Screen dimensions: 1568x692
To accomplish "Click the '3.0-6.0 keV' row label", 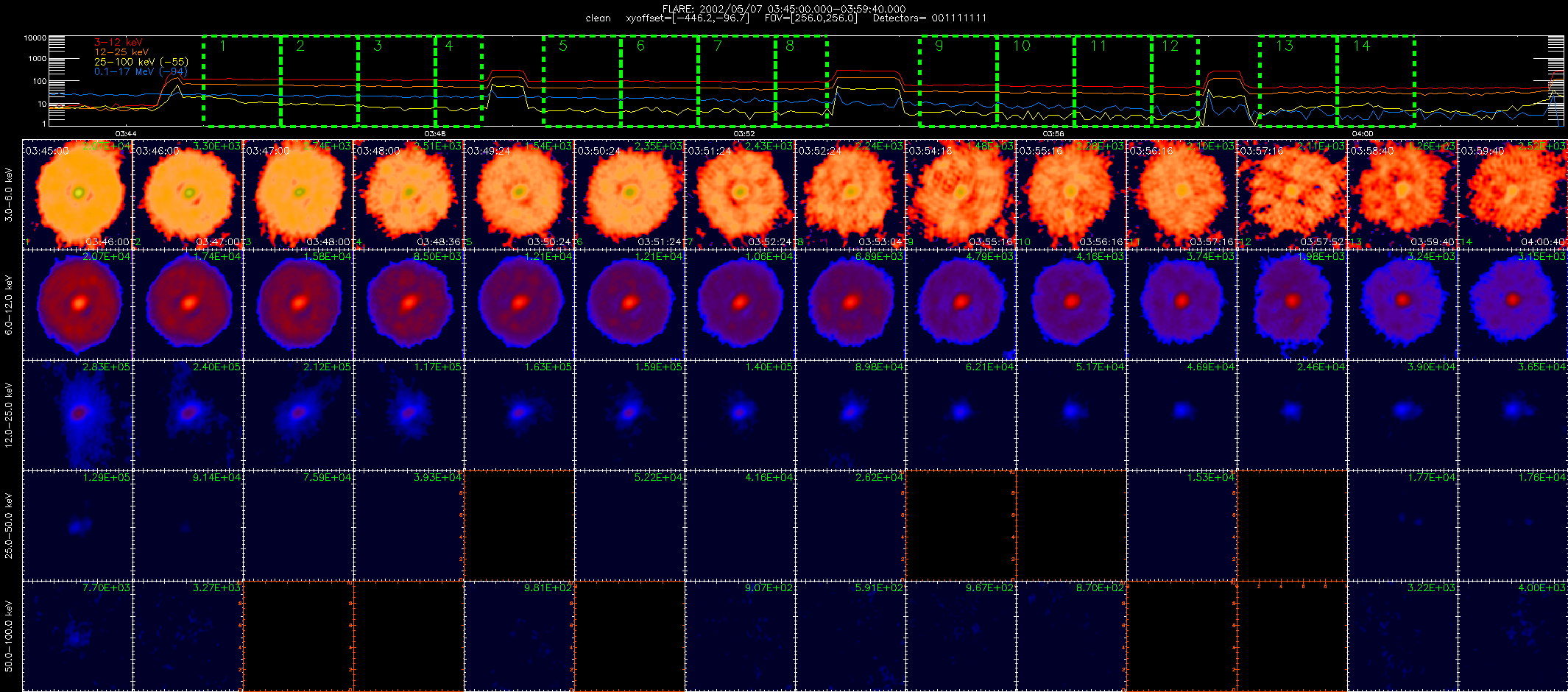I will pyautogui.click(x=9, y=194).
